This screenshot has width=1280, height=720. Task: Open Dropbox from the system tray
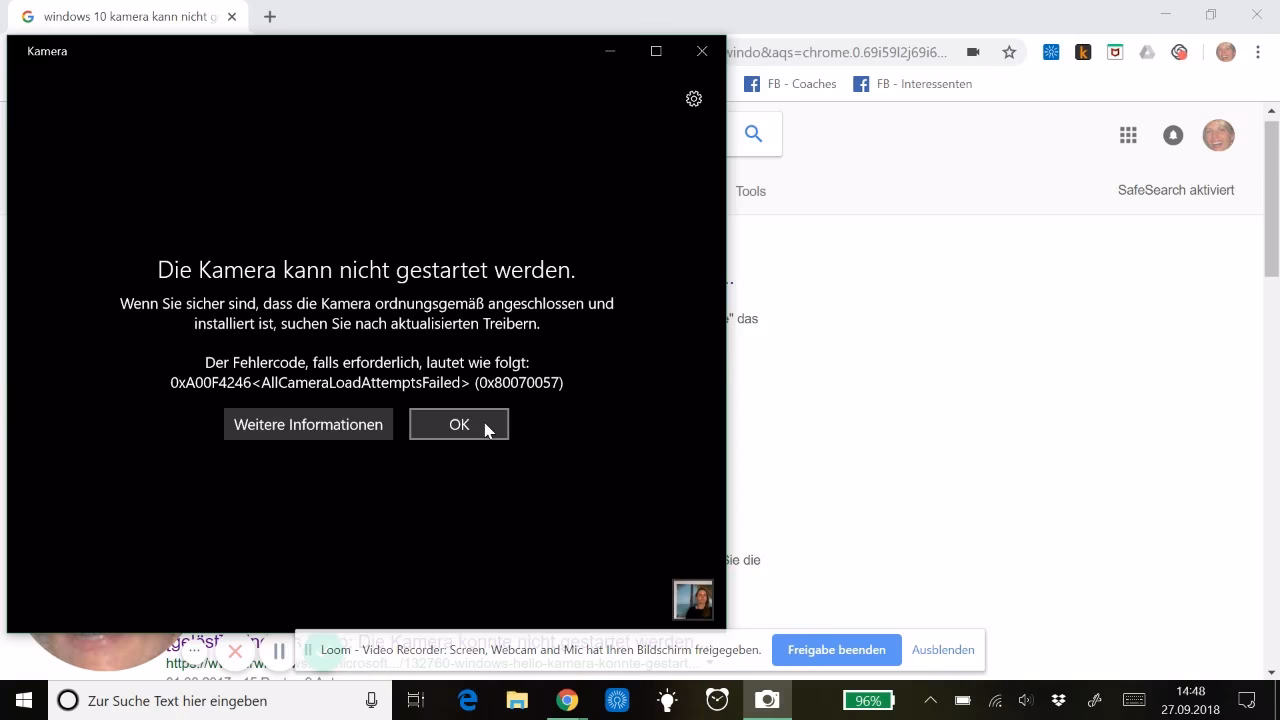click(1057, 700)
